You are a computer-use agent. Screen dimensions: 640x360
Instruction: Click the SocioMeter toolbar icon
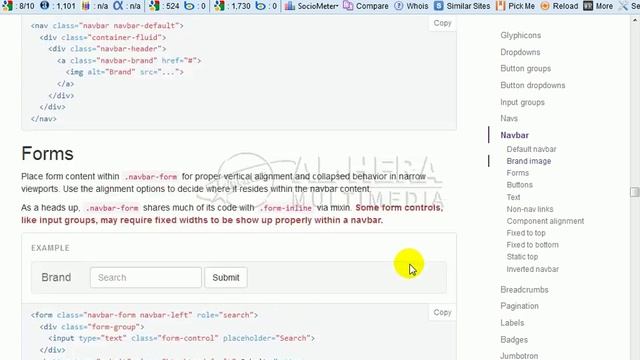(x=289, y=6)
